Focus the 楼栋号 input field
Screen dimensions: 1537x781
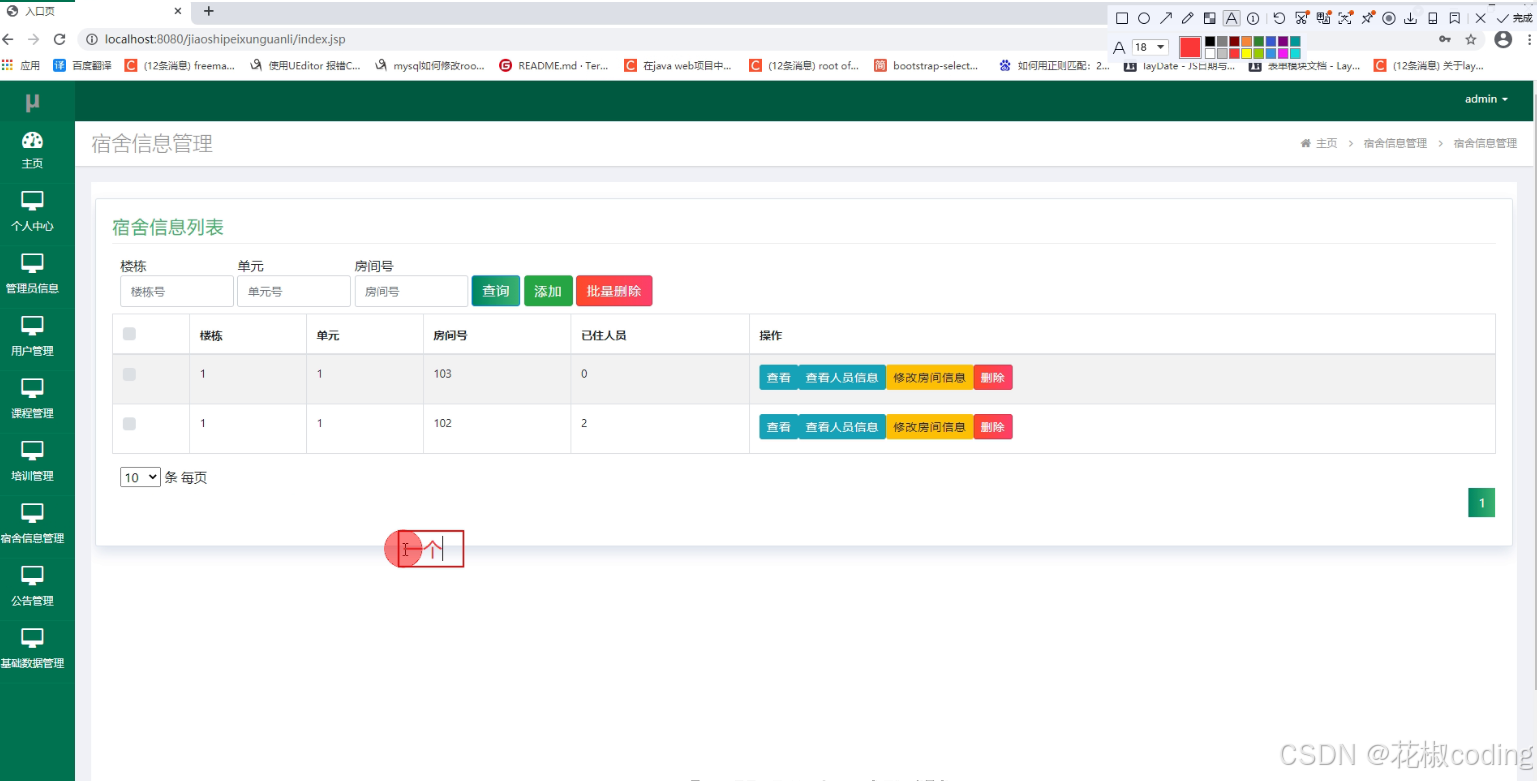(x=177, y=291)
